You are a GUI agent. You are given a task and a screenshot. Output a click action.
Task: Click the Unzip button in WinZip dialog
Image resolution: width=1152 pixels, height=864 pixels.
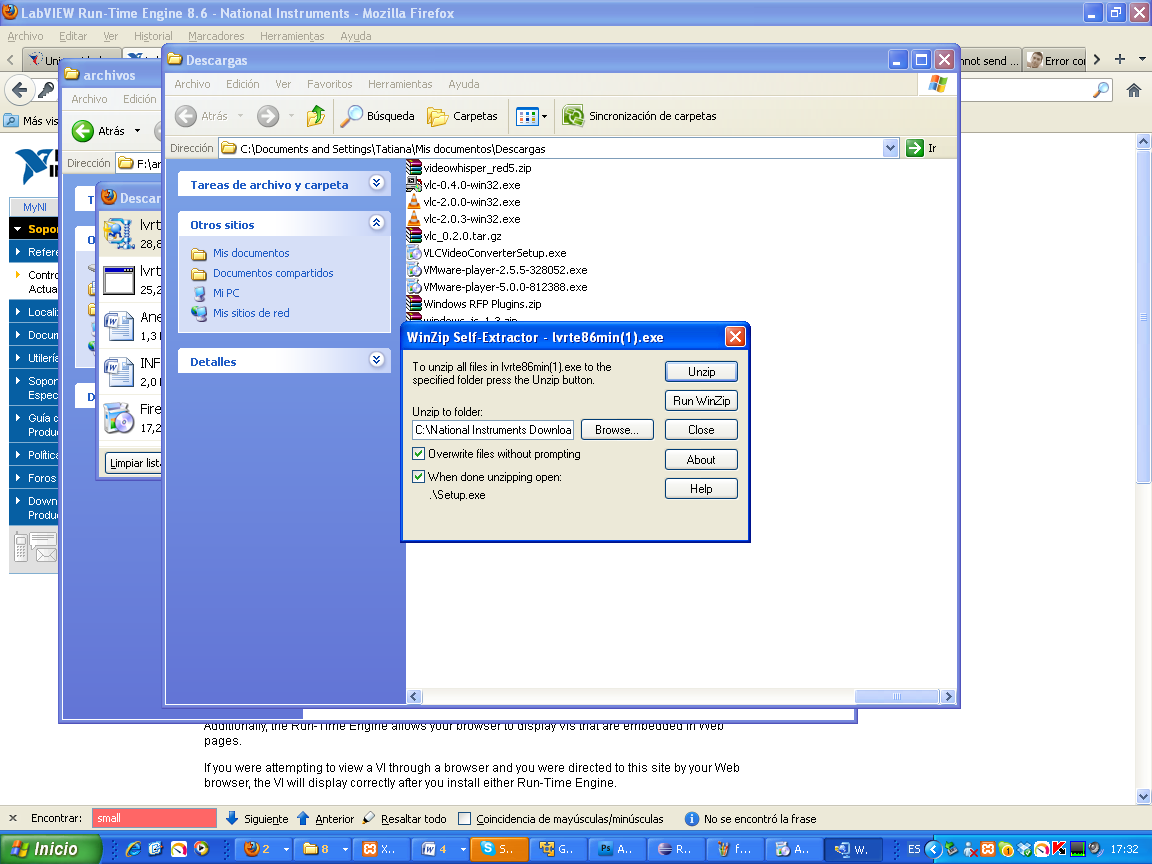click(x=701, y=372)
